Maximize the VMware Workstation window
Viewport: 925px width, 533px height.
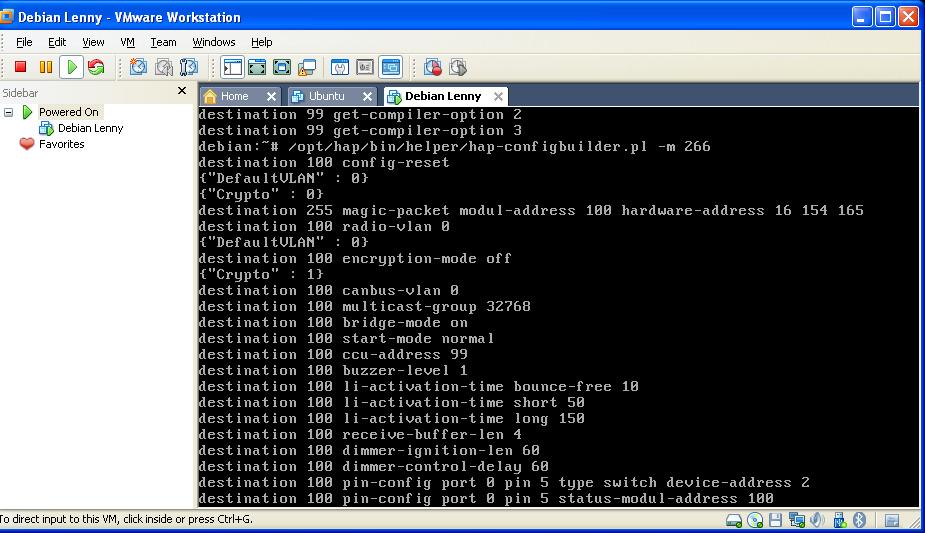[885, 17]
